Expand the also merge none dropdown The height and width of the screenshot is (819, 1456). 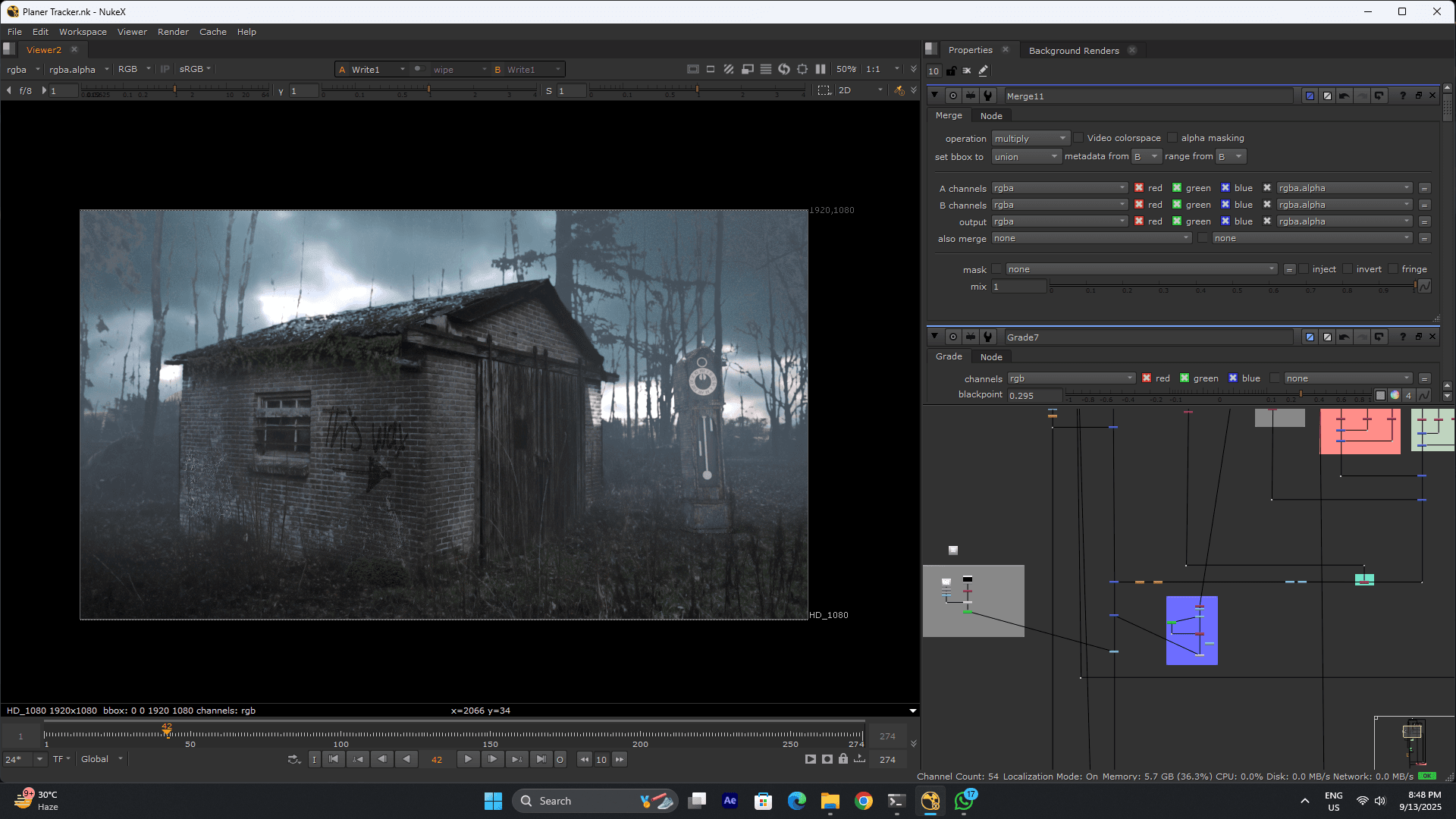click(x=1092, y=238)
